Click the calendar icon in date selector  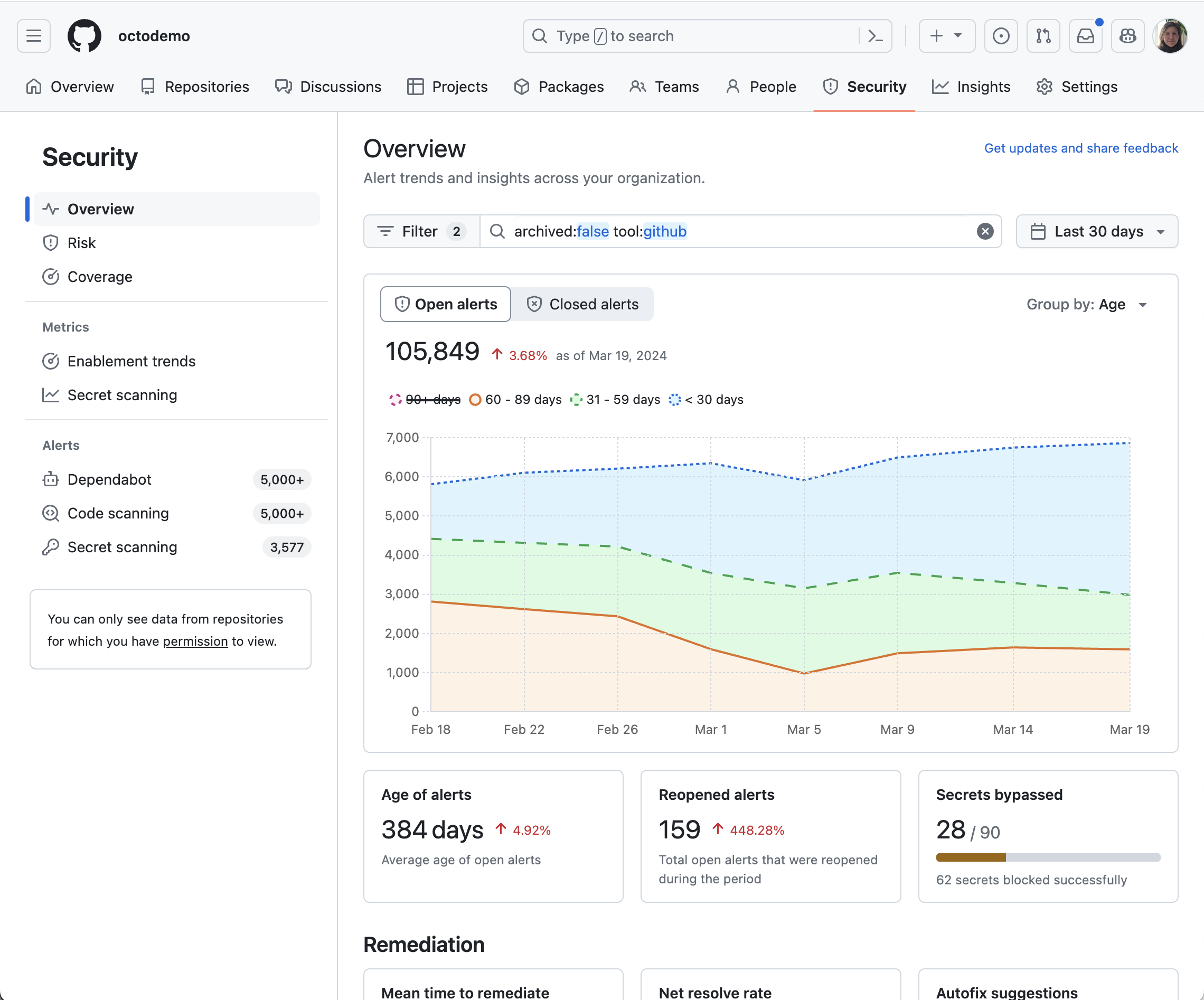tap(1038, 232)
